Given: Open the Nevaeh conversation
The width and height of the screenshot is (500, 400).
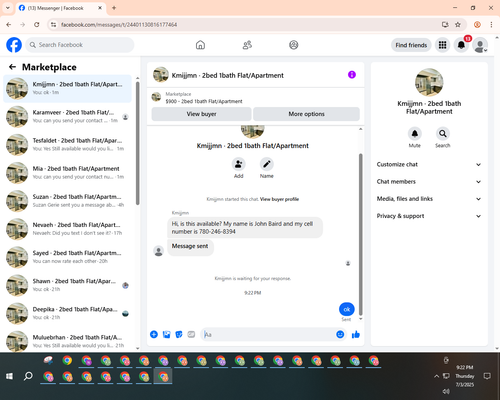Looking at the screenshot, I should click(x=67, y=229).
